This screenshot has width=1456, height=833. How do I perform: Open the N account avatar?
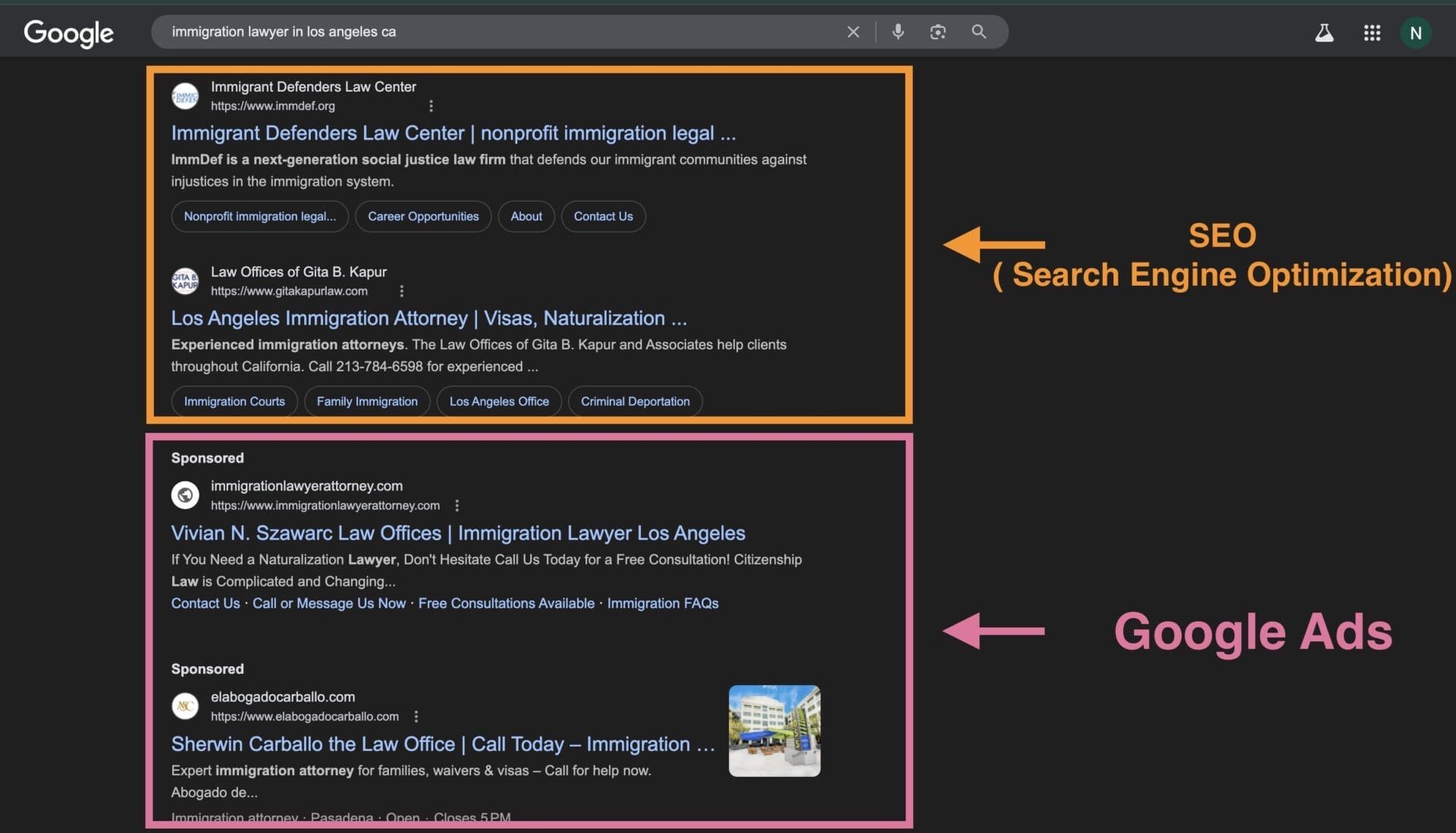point(1415,33)
